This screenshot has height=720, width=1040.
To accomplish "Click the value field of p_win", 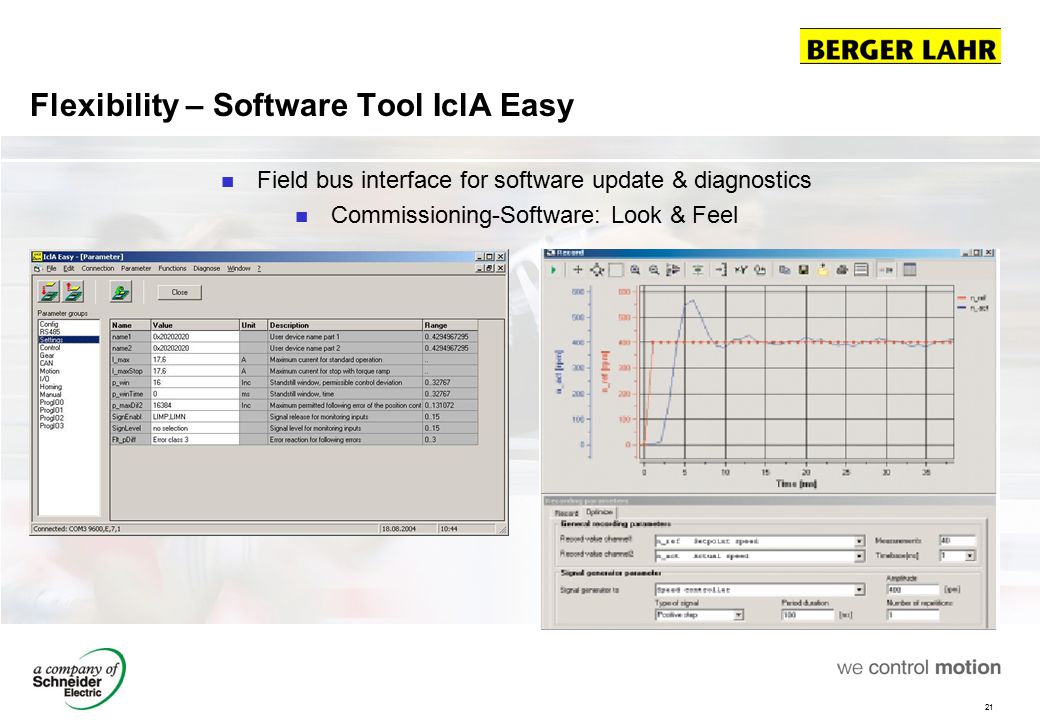I will (x=195, y=383).
